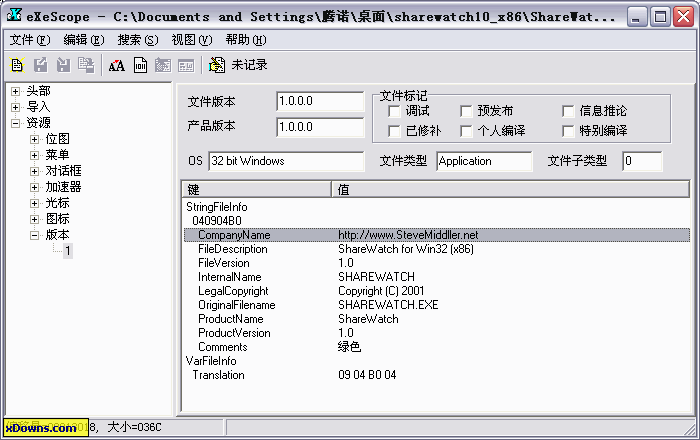Select the 图标 tree label

click(x=58, y=219)
